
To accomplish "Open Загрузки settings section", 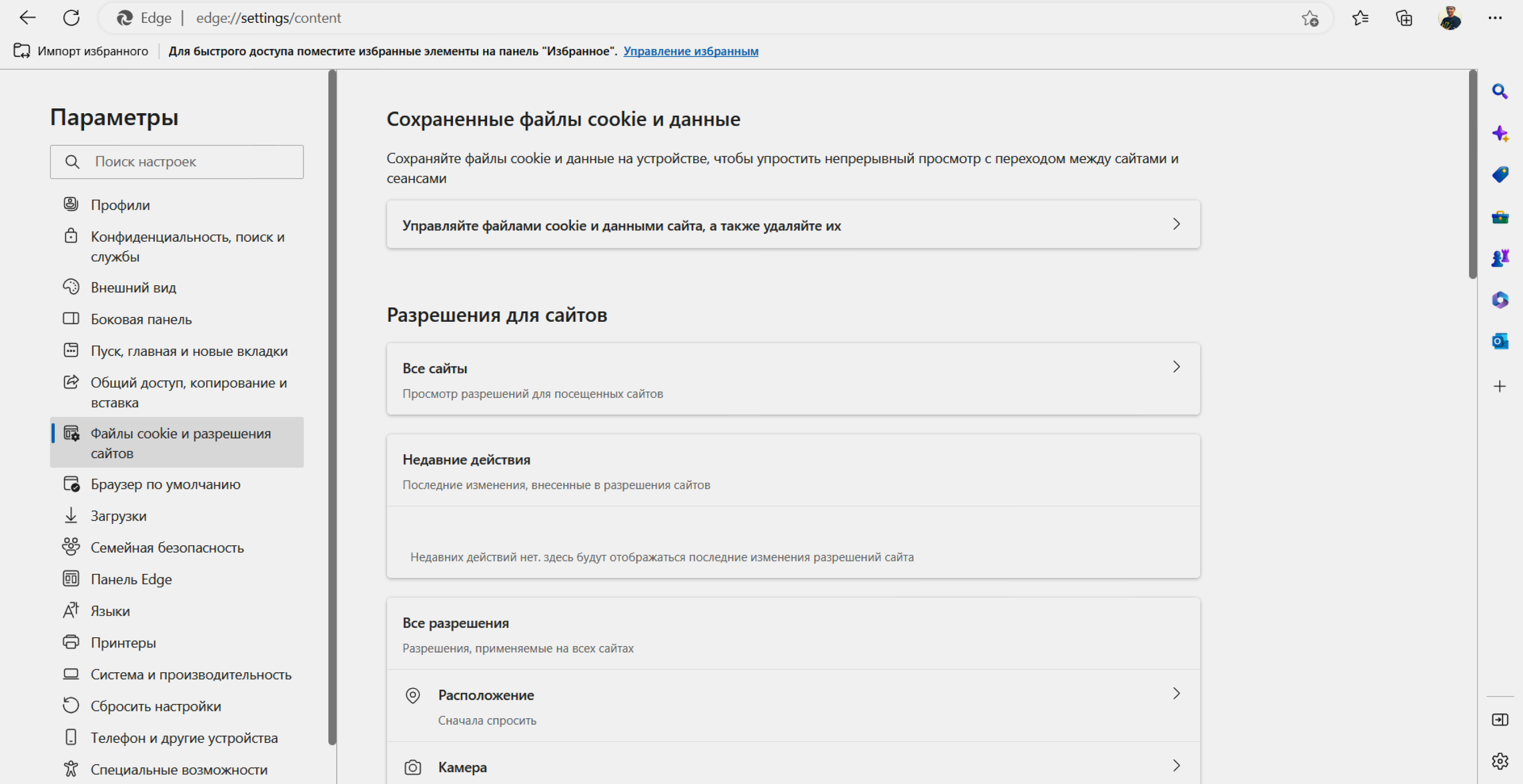I will click(x=119, y=515).
